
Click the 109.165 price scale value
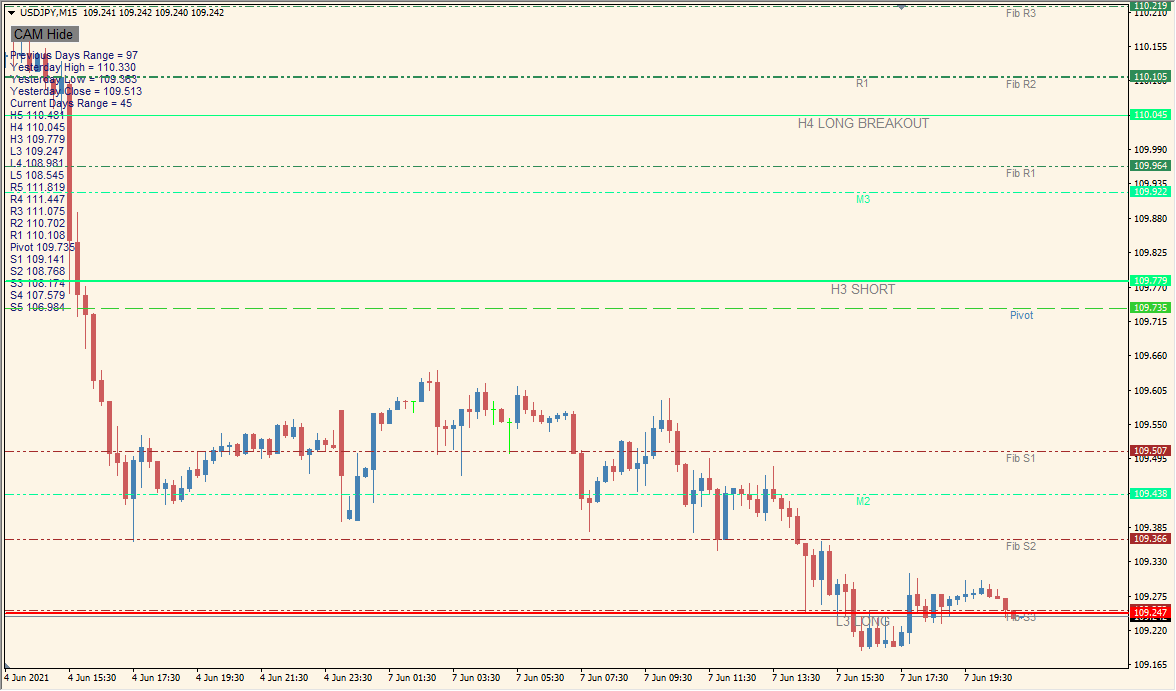click(x=1150, y=665)
